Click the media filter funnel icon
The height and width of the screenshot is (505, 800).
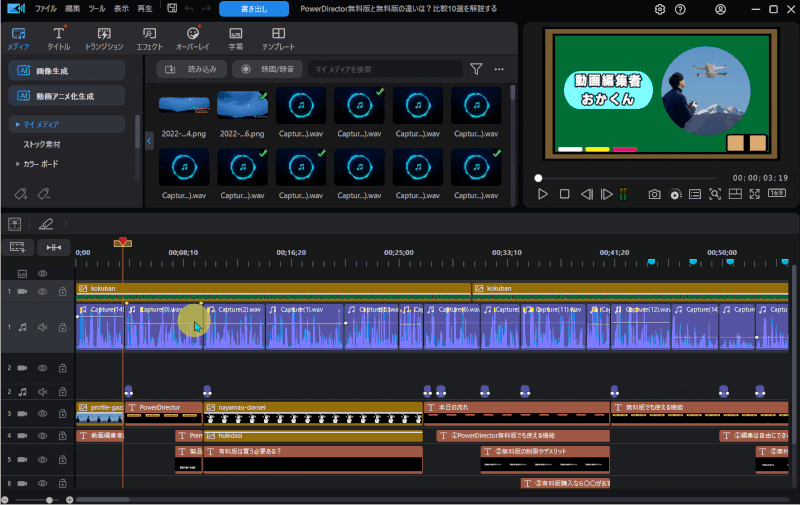(476, 69)
